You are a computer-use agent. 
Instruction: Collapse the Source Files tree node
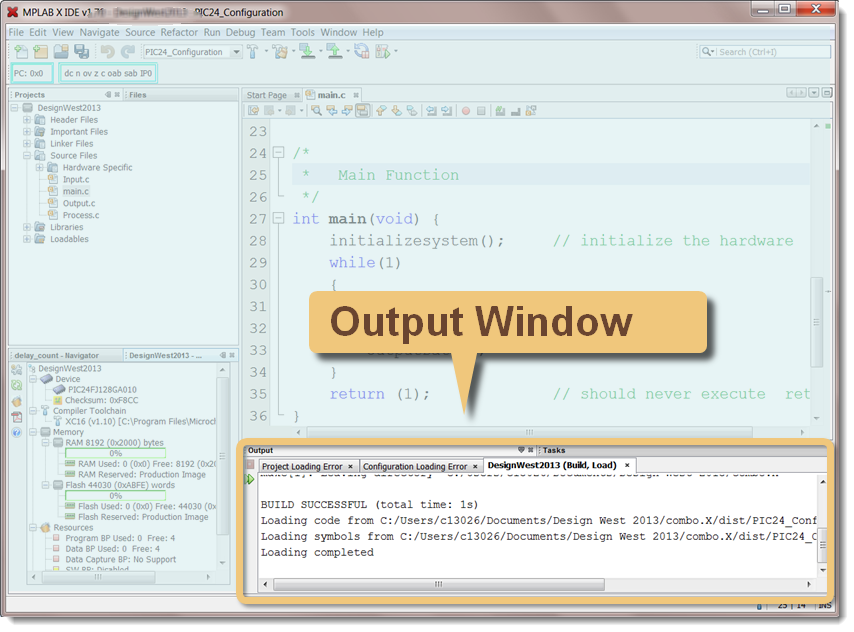pyautogui.click(x=28, y=155)
